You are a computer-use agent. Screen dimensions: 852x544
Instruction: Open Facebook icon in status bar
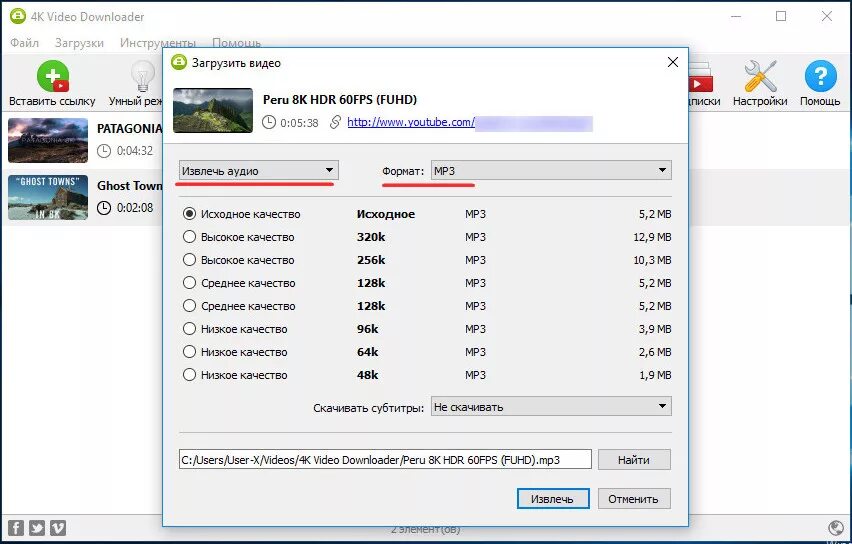point(16,528)
